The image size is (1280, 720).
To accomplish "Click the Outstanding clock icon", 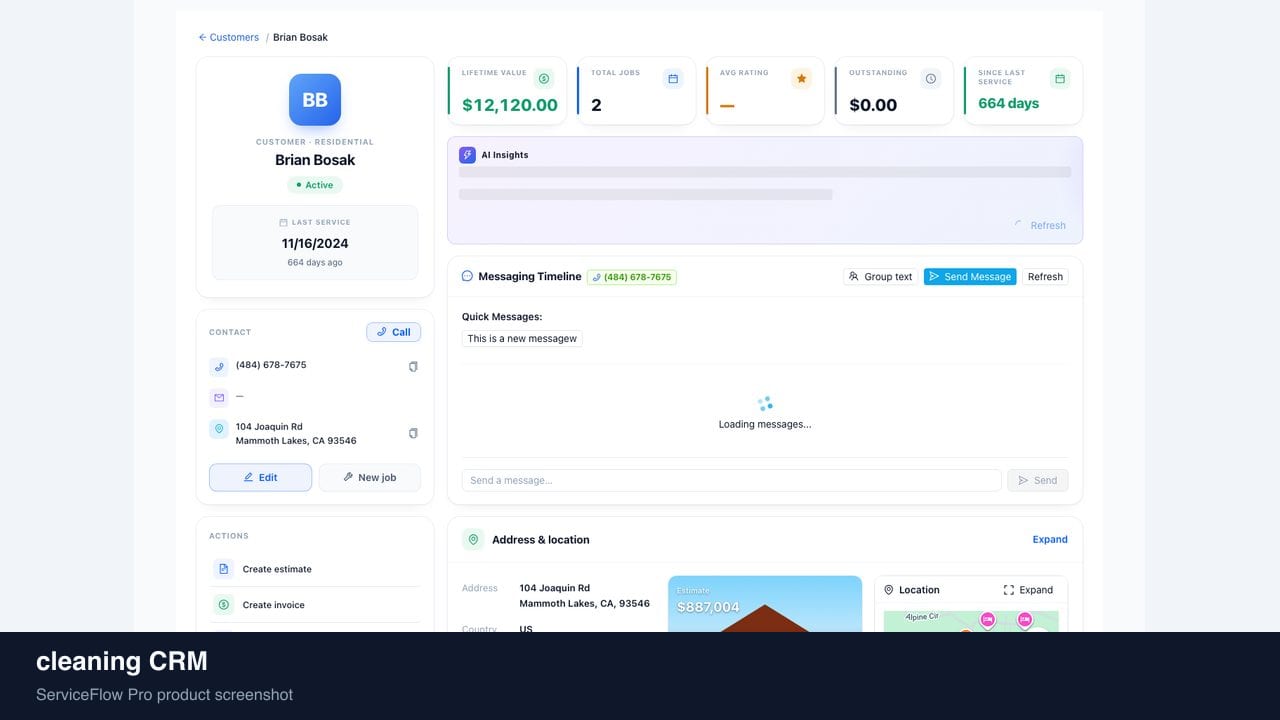I will 931,78.
